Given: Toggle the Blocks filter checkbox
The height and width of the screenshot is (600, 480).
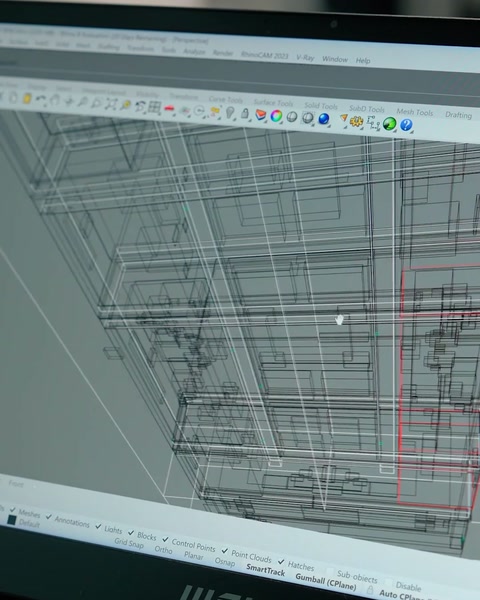Looking at the screenshot, I should [x=131, y=533].
